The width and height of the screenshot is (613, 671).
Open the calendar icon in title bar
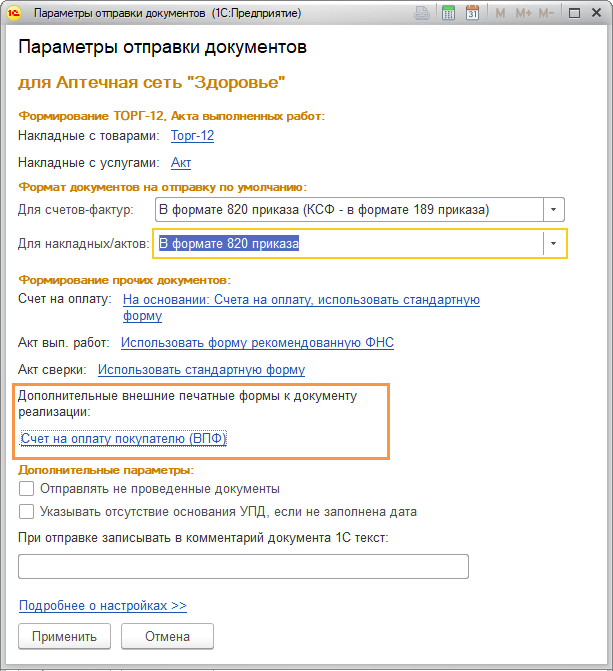click(472, 13)
